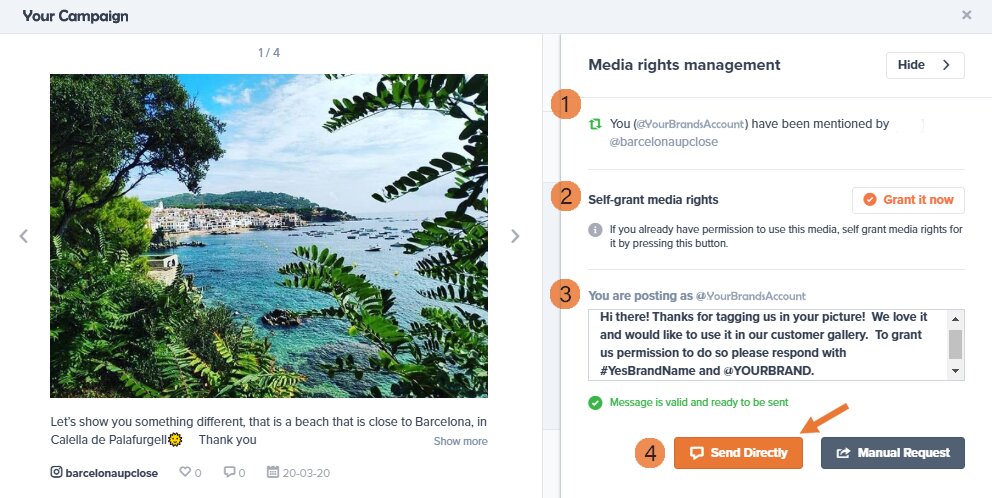Expand caption with Show more
The height and width of the screenshot is (498, 992).
point(460,441)
